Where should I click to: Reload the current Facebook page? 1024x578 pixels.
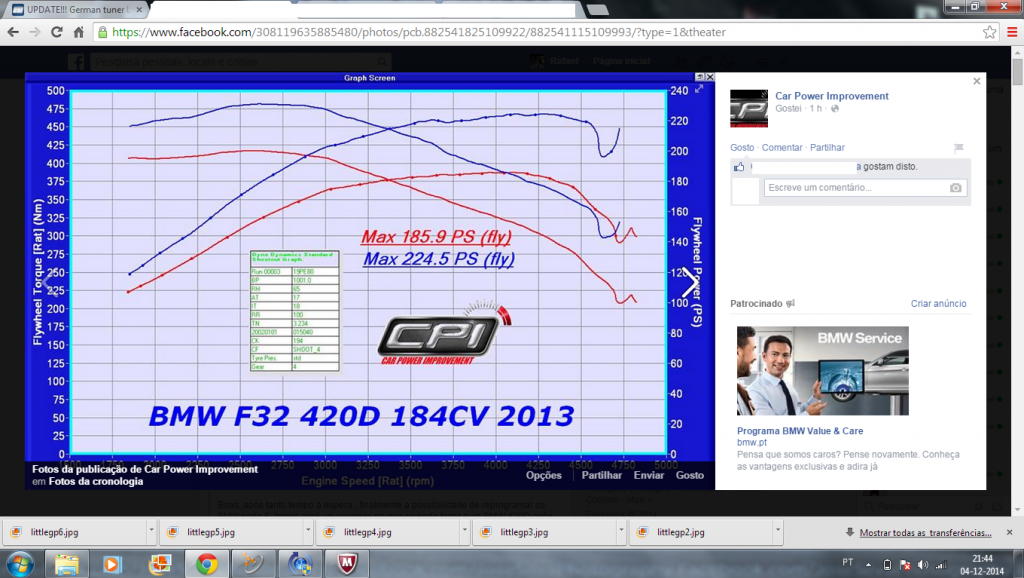click(57, 32)
